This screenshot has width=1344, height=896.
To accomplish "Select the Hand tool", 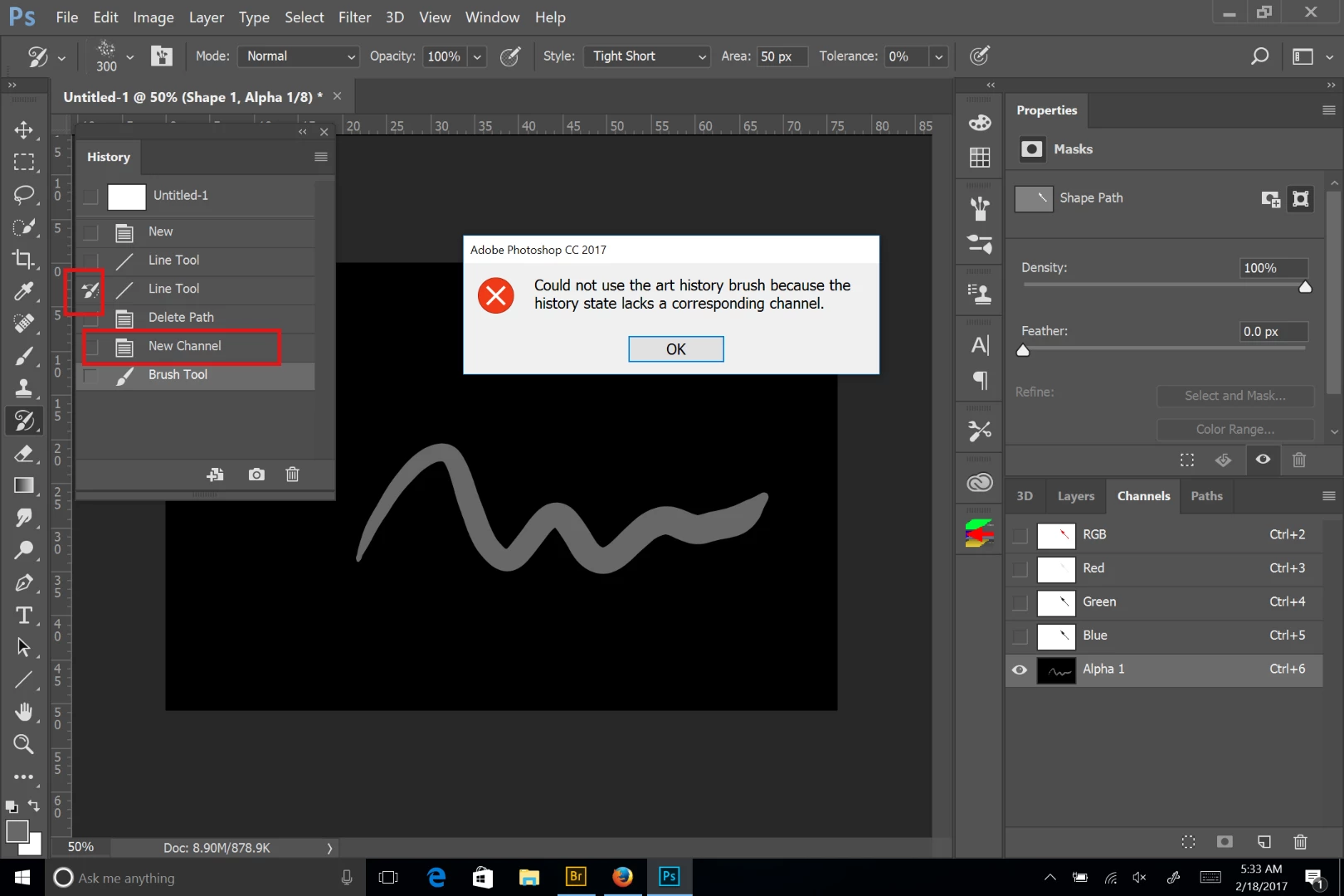I will click(x=23, y=712).
